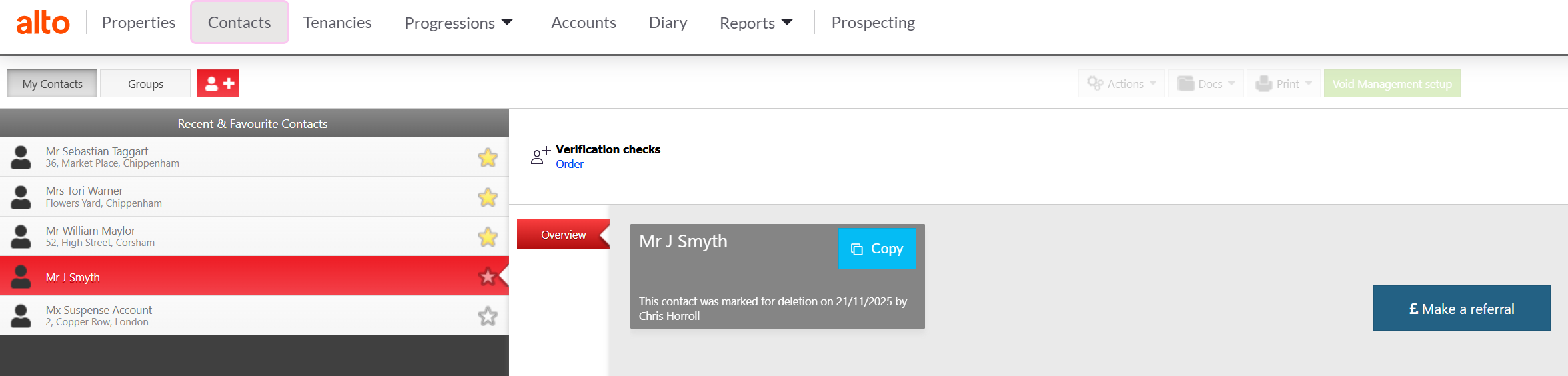Select the My Contacts tab
Image resolution: width=1568 pixels, height=376 pixels.
[52, 83]
